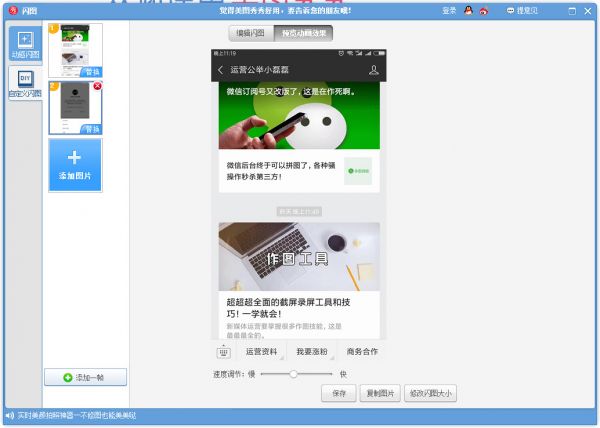Image resolution: width=600 pixels, height=428 pixels.
Task: Click the 慢 label of speed slider
Action: tap(251, 374)
